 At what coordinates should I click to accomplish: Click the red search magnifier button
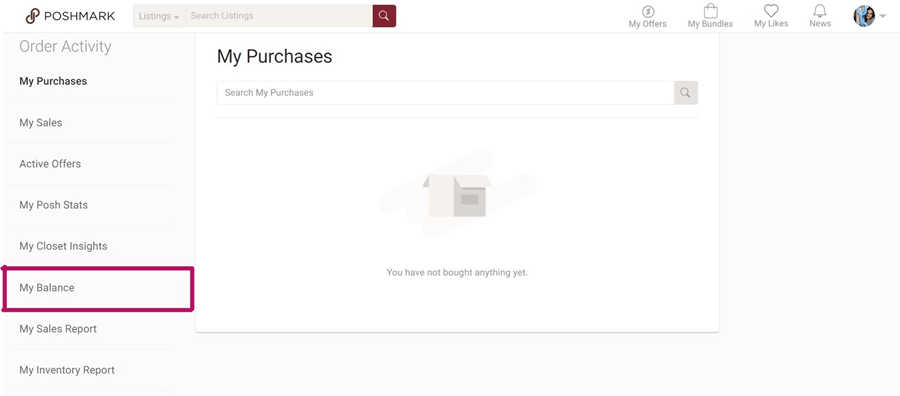tap(384, 16)
